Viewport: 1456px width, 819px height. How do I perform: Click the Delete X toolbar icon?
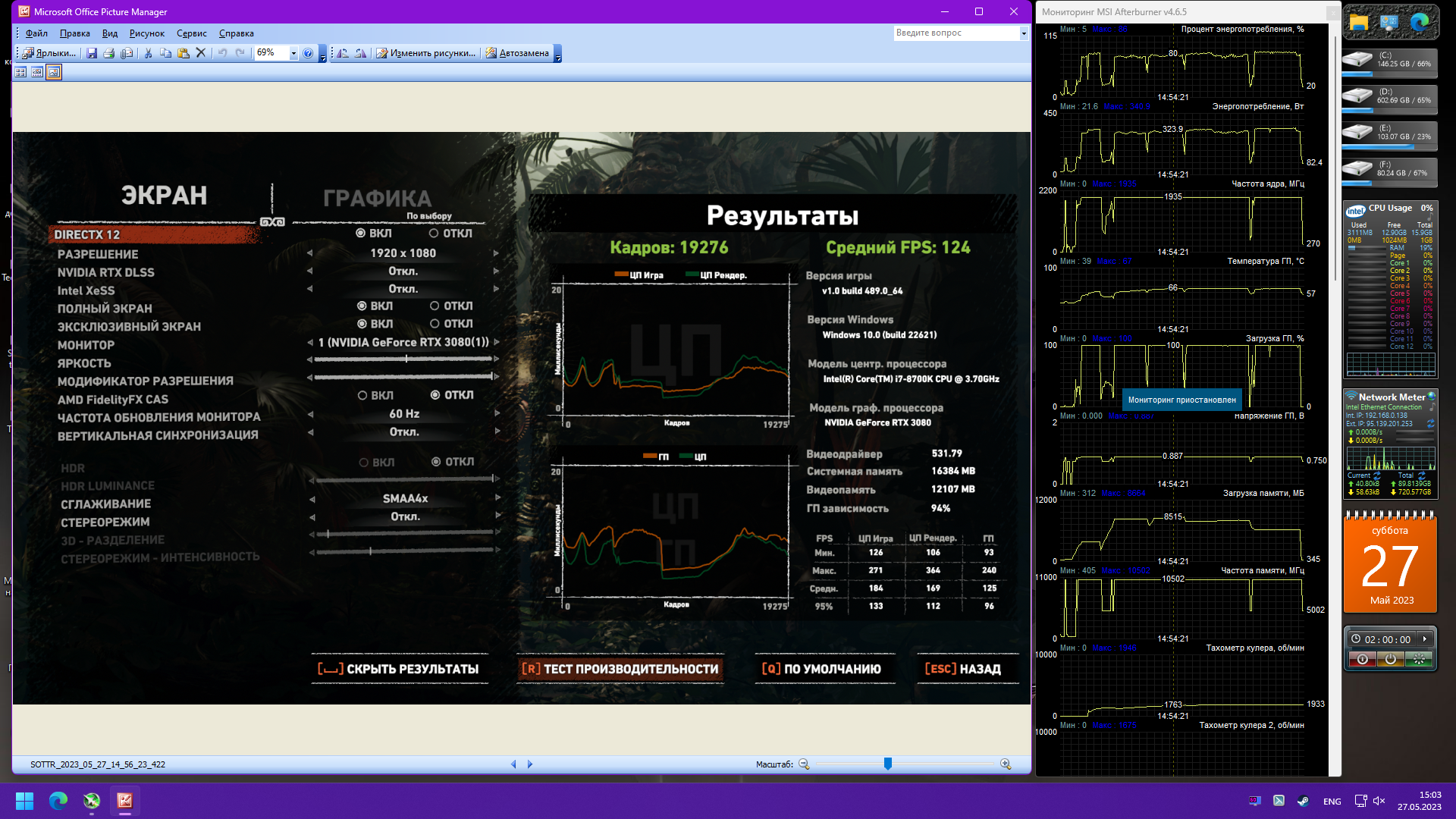click(x=201, y=53)
